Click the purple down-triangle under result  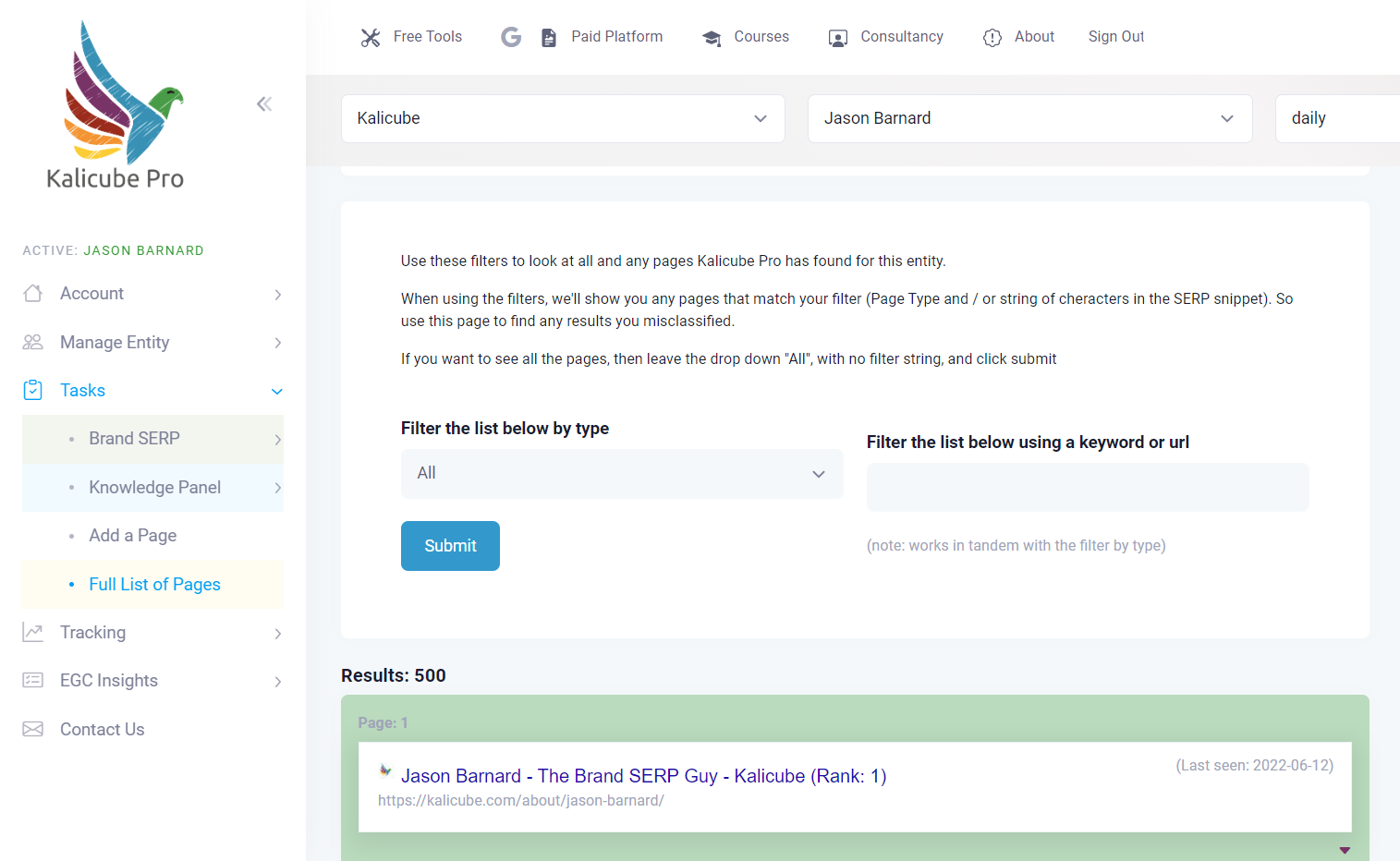[1345, 850]
